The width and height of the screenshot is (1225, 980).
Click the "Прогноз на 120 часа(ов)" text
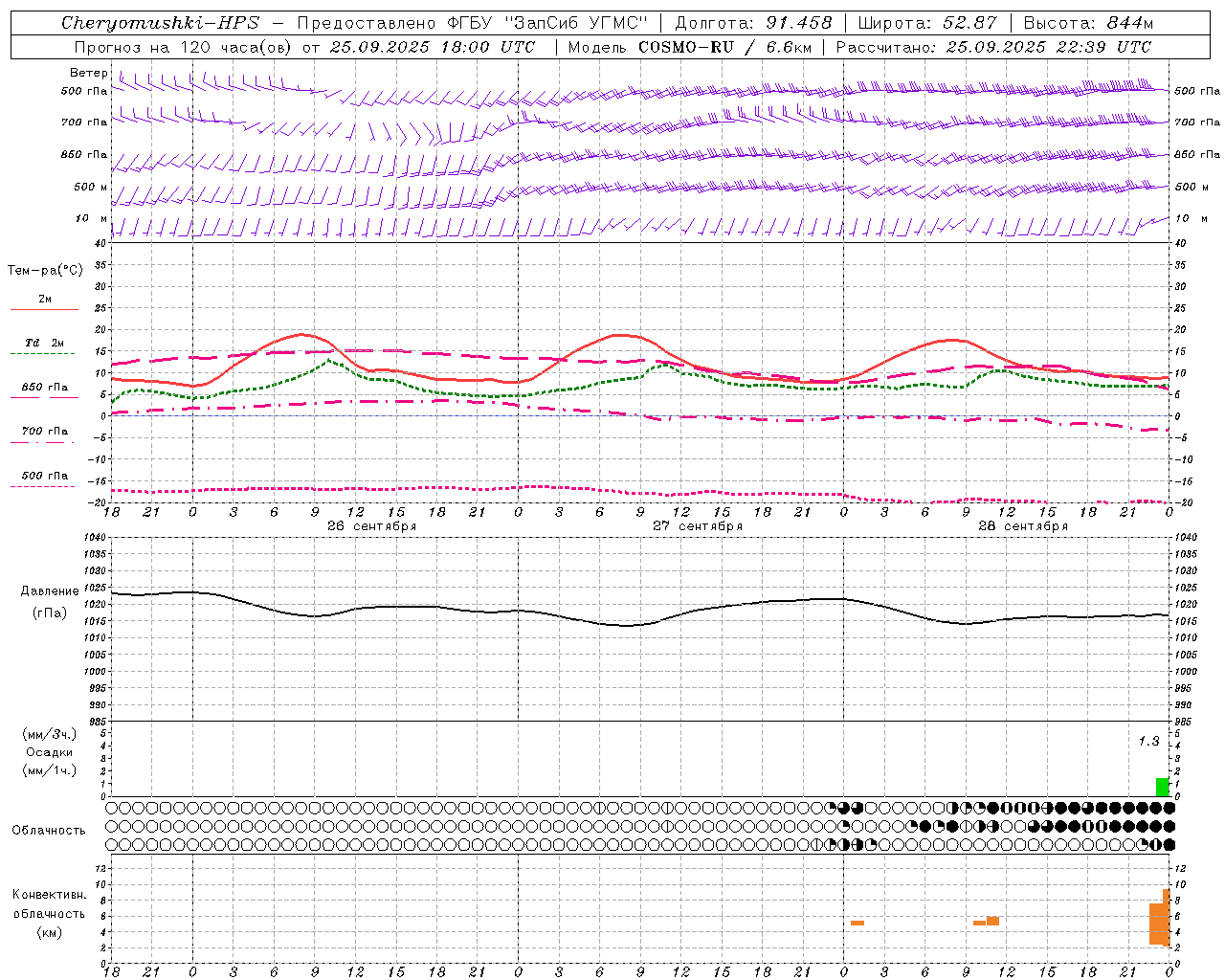(x=184, y=47)
